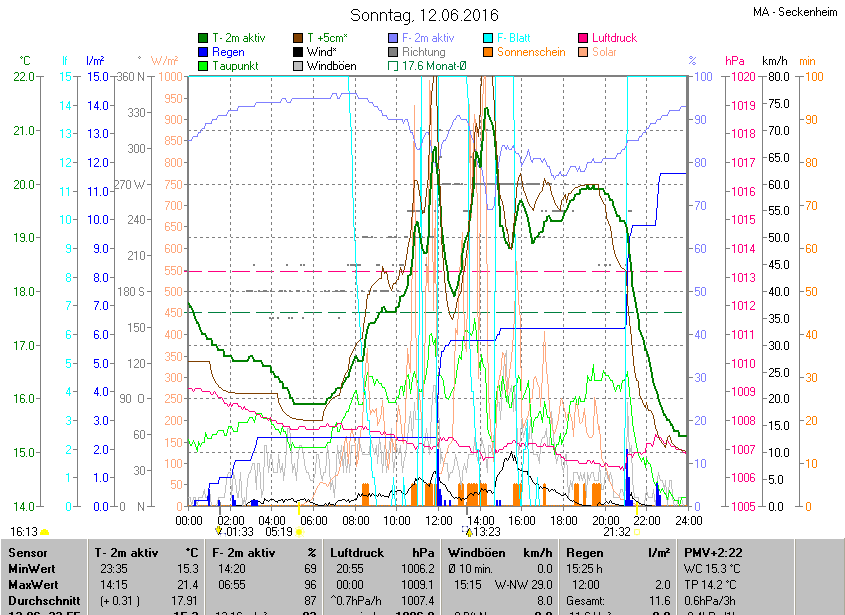
Task: Click the sunset icon after 21:32
Action: click(x=636, y=533)
